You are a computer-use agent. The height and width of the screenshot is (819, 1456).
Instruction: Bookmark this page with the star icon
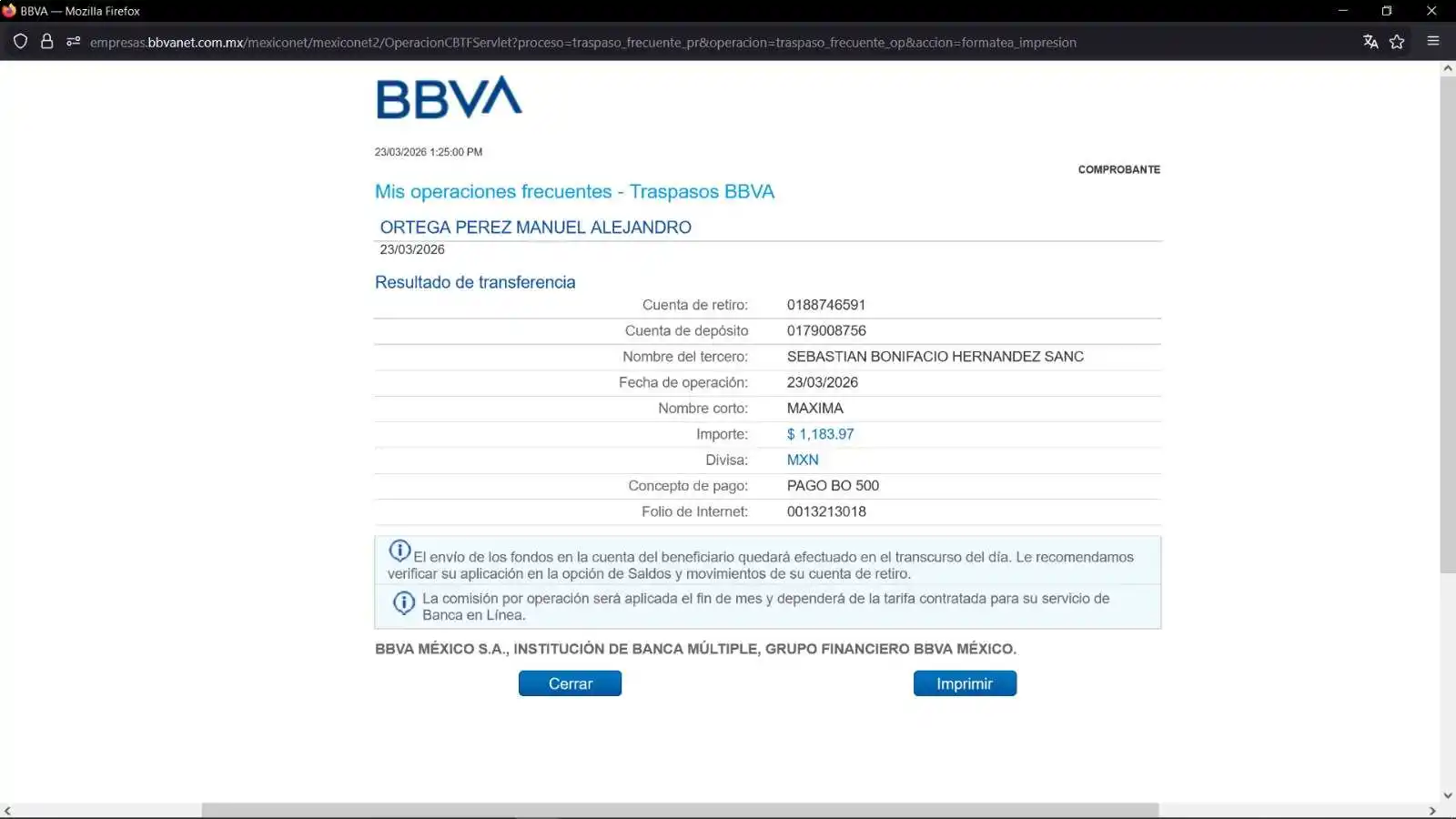[x=1397, y=42]
